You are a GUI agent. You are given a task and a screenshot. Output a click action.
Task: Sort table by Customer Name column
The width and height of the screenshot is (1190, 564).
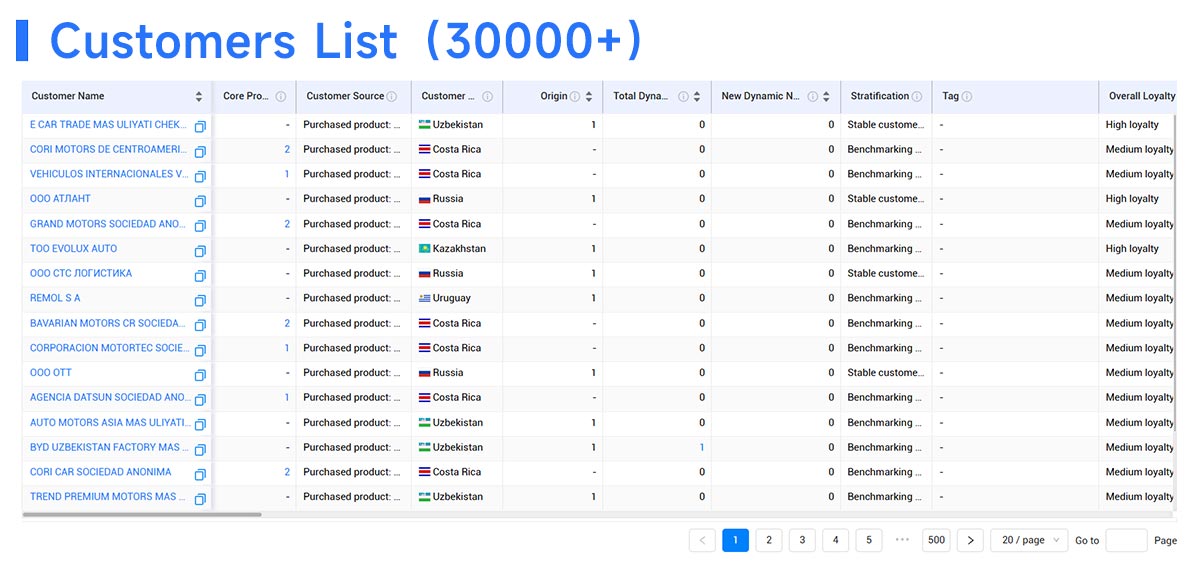point(199,97)
